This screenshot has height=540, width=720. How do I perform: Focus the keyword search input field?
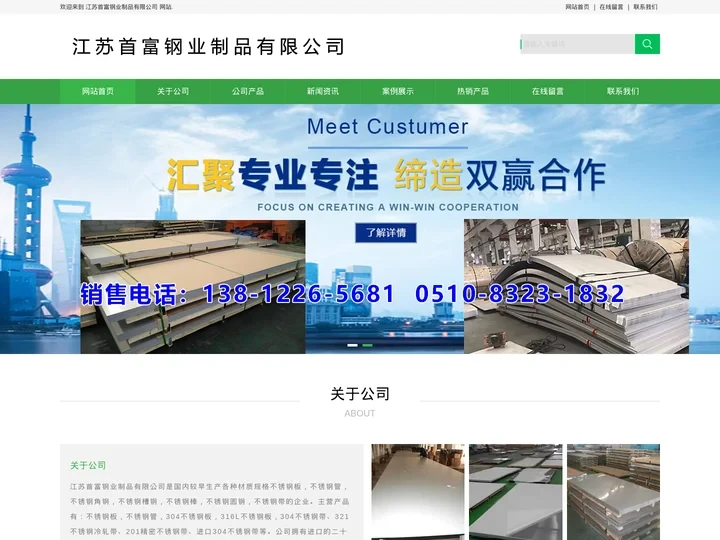pyautogui.click(x=578, y=44)
